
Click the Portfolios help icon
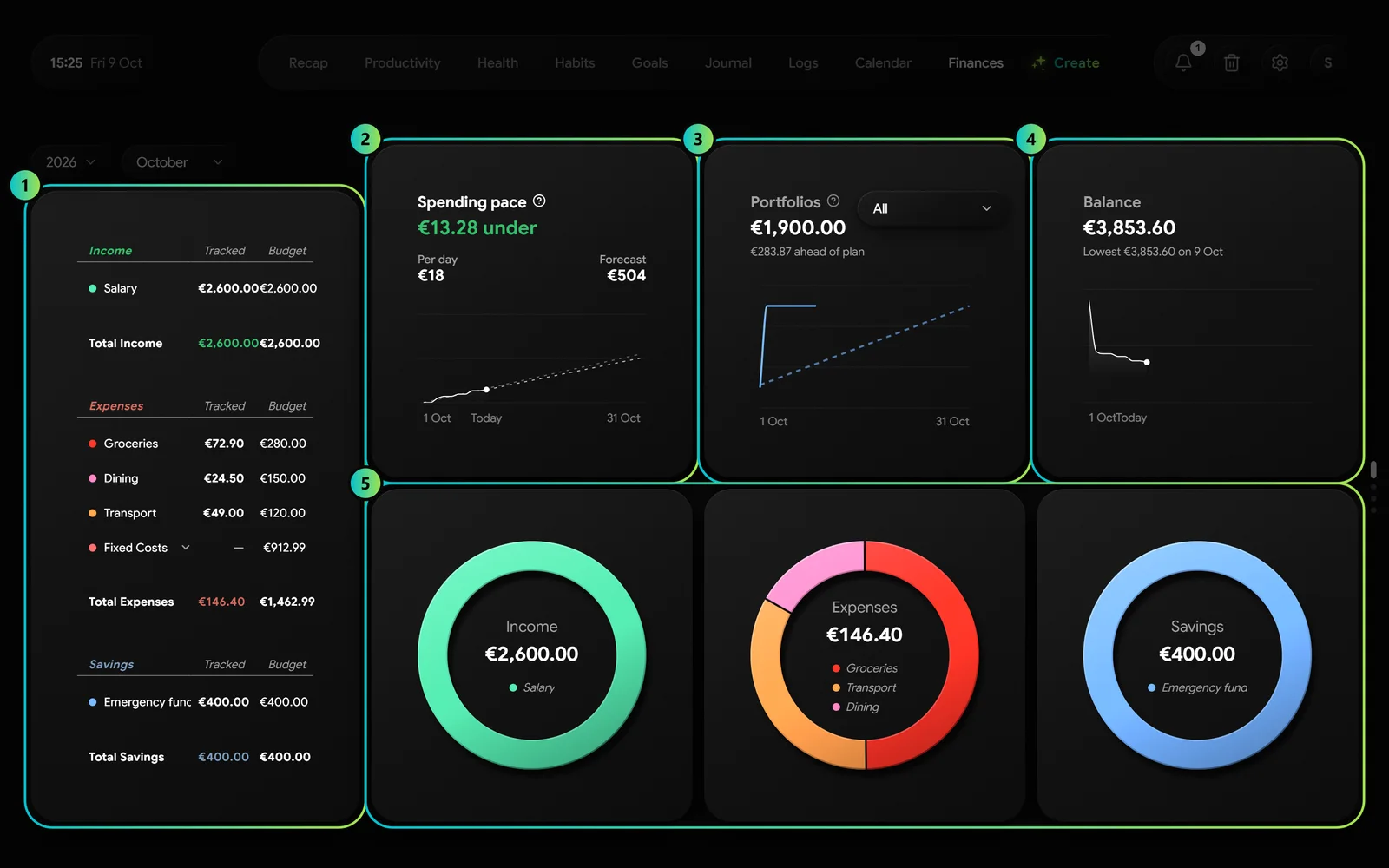(833, 201)
